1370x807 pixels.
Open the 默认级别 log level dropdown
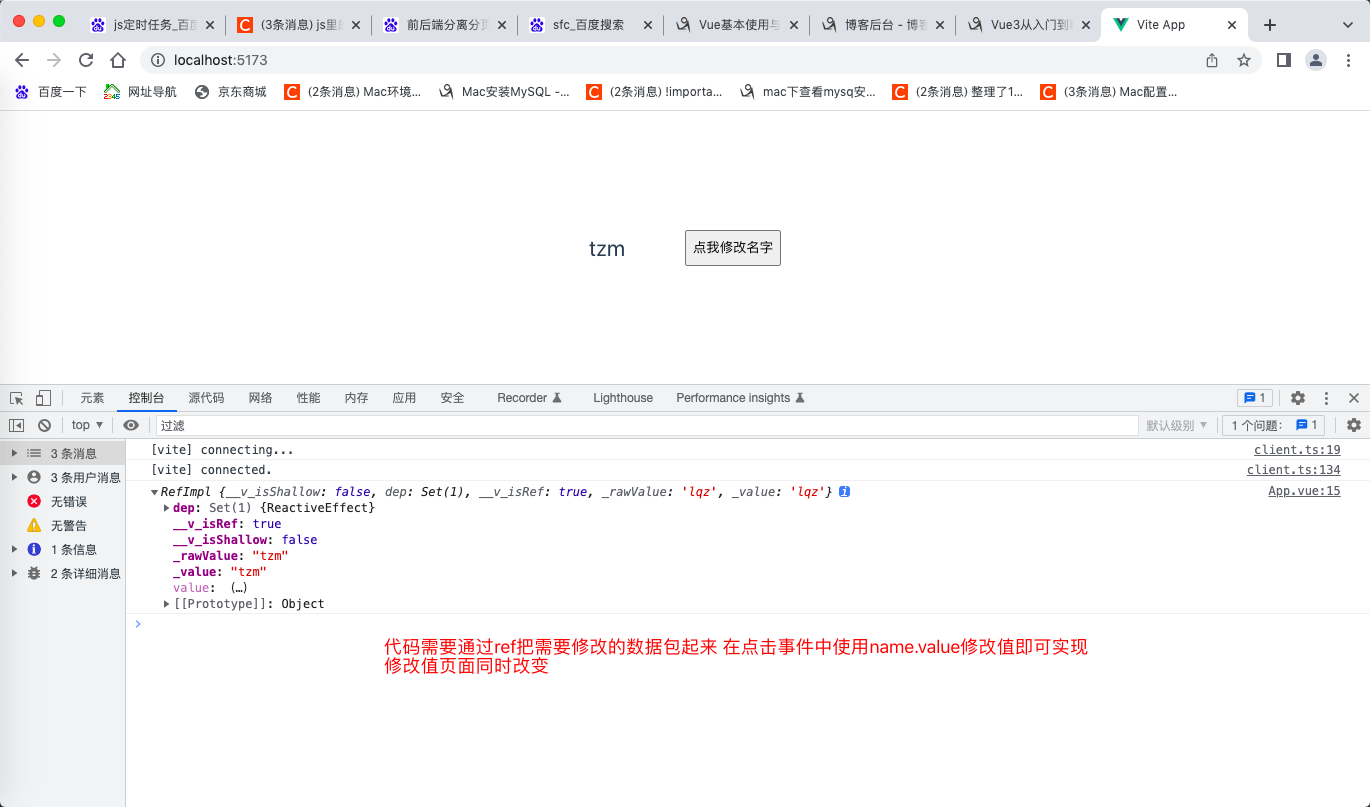pos(1176,425)
